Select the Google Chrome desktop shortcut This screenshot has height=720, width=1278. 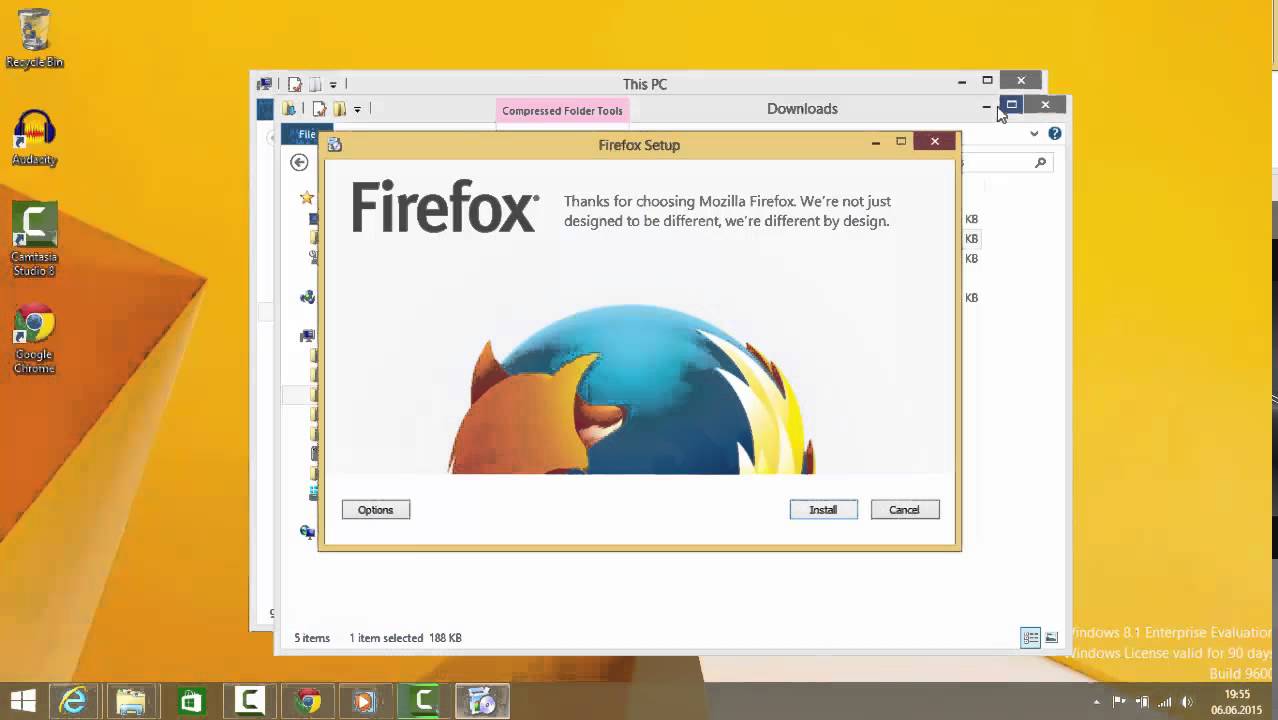click(34, 339)
